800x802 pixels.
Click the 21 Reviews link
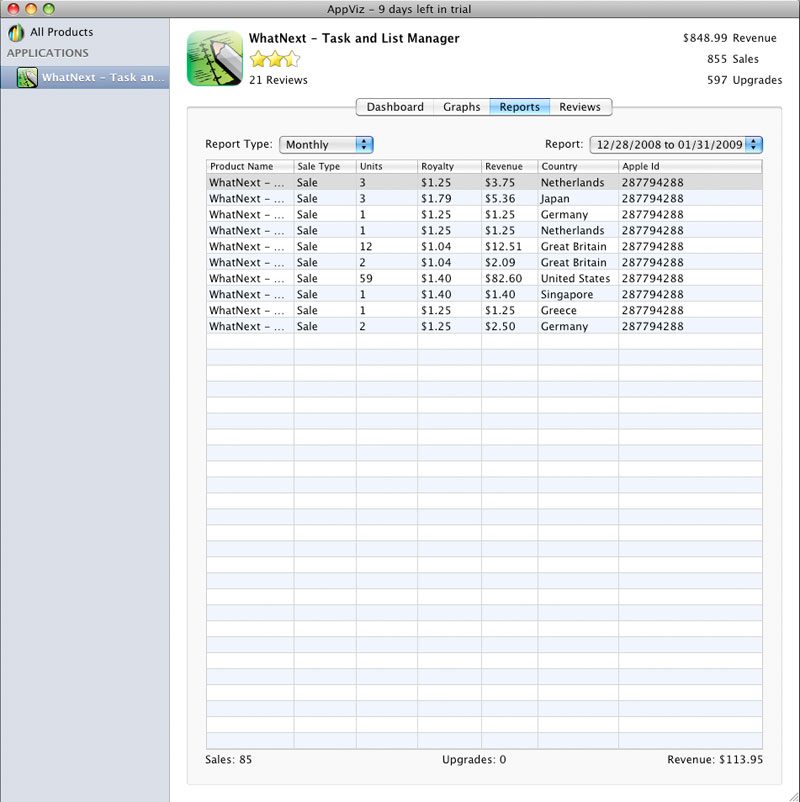[278, 80]
